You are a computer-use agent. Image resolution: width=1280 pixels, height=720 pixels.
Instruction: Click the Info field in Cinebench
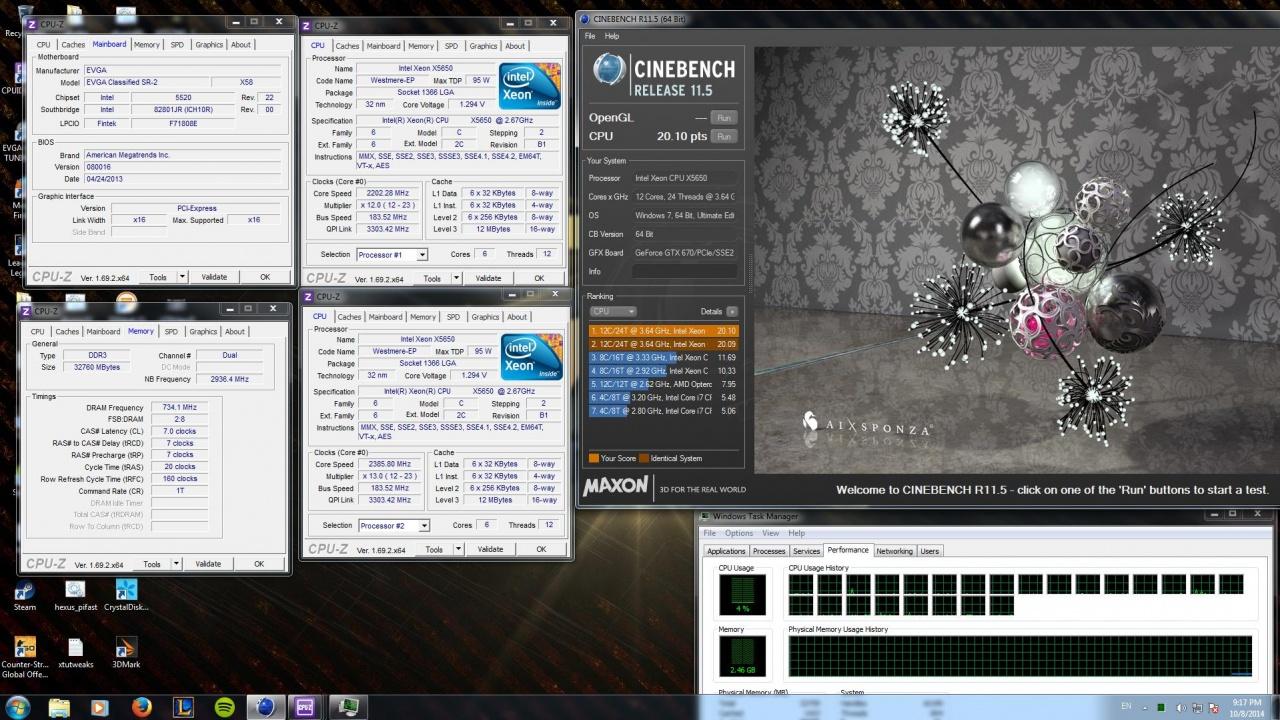coord(684,271)
